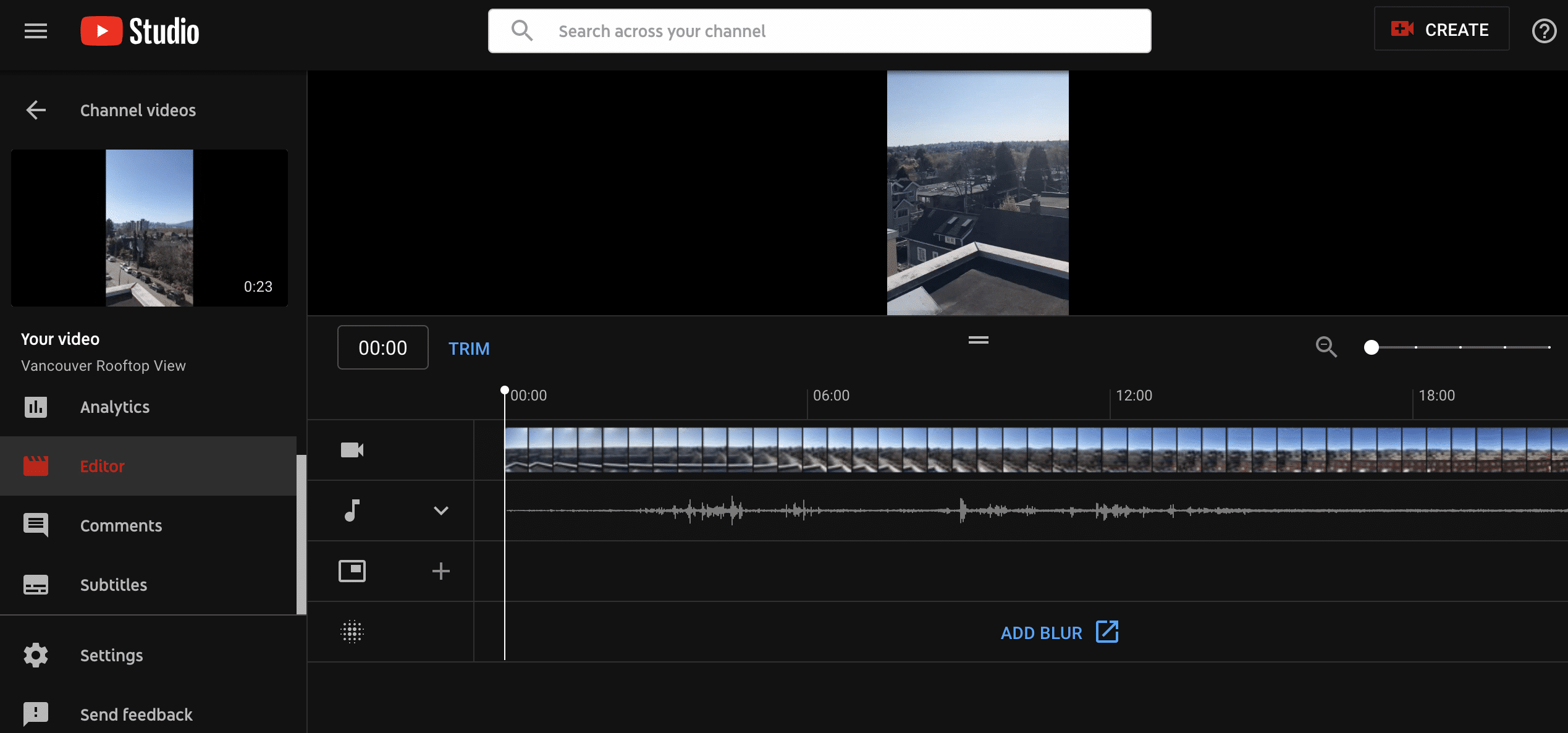
Task: Click the Comments sidebar icon
Action: (36, 523)
